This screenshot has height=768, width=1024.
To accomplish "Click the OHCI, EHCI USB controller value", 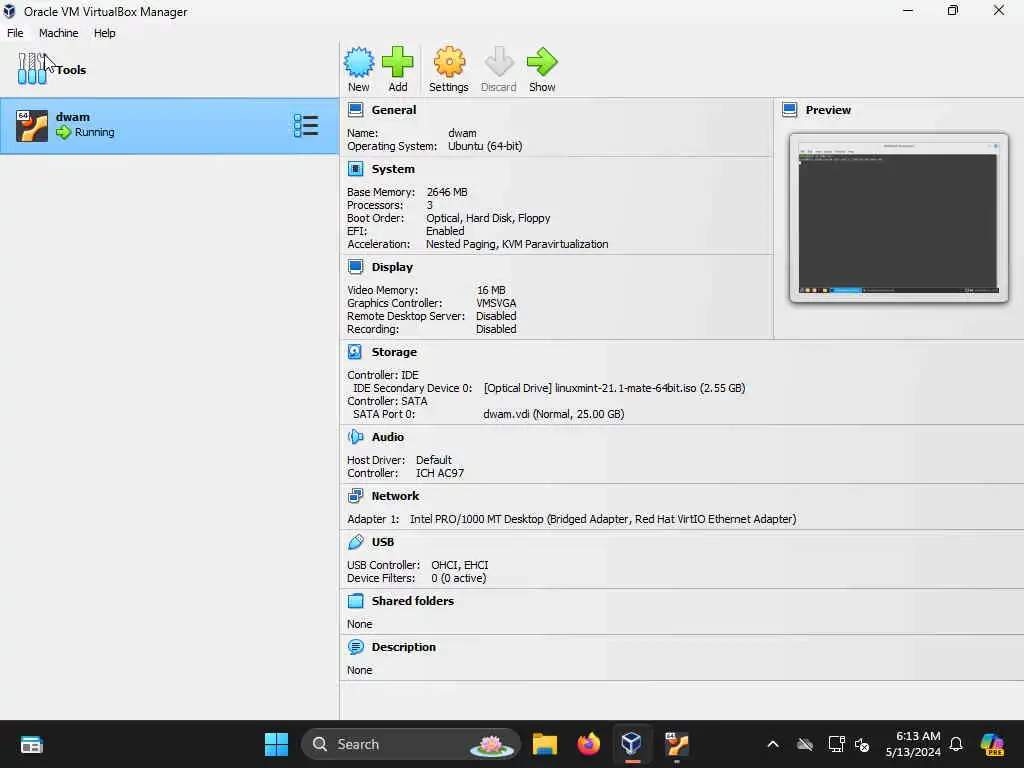I will point(460,565).
